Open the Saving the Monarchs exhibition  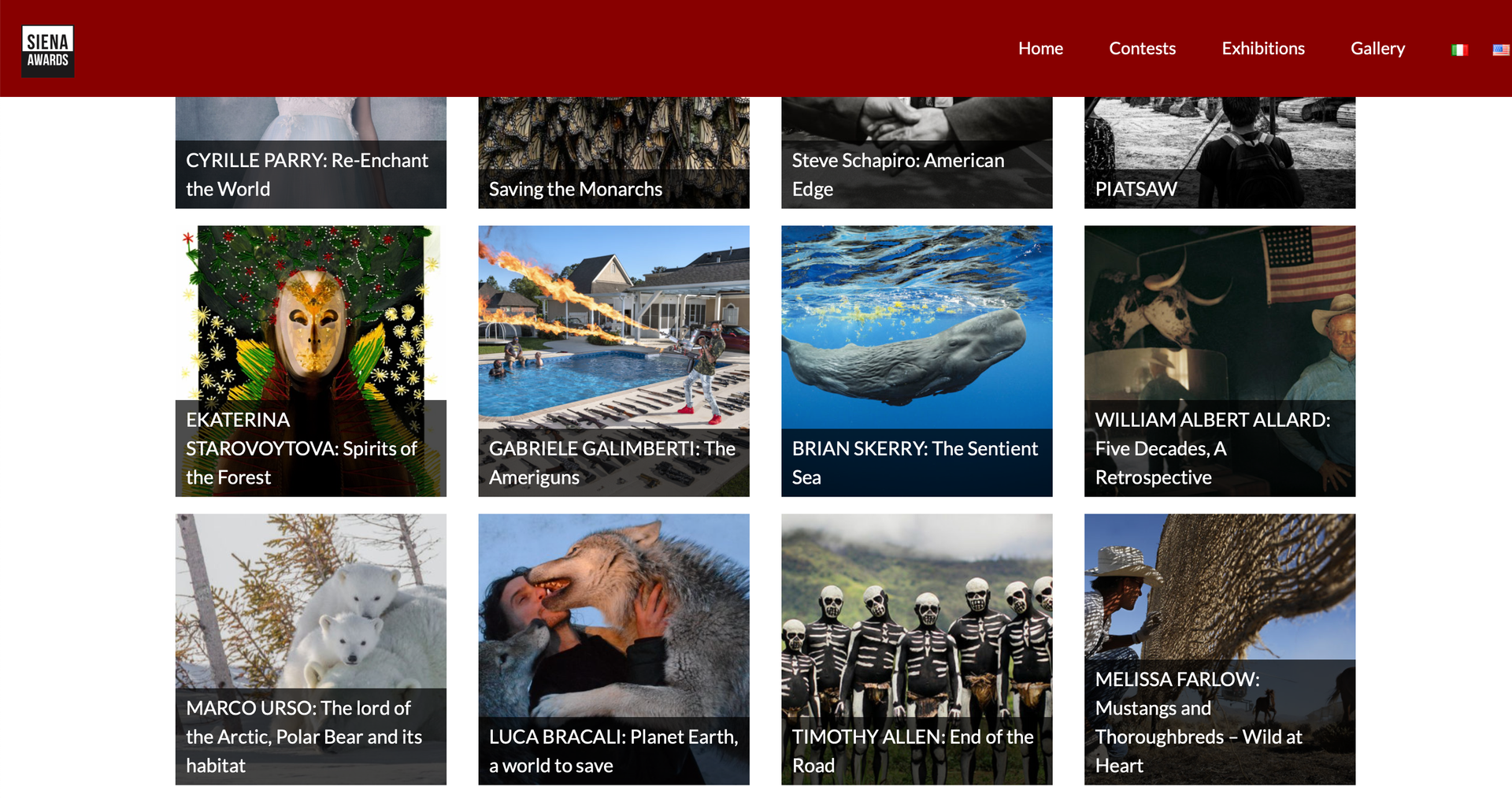click(x=575, y=189)
